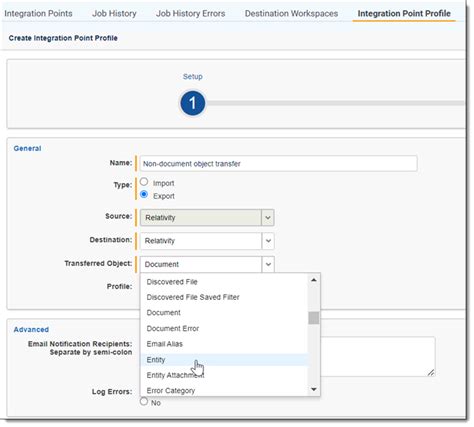The image size is (474, 427).
Task: Collapse the Transferred Object dropdown arrow
Action: click(268, 264)
